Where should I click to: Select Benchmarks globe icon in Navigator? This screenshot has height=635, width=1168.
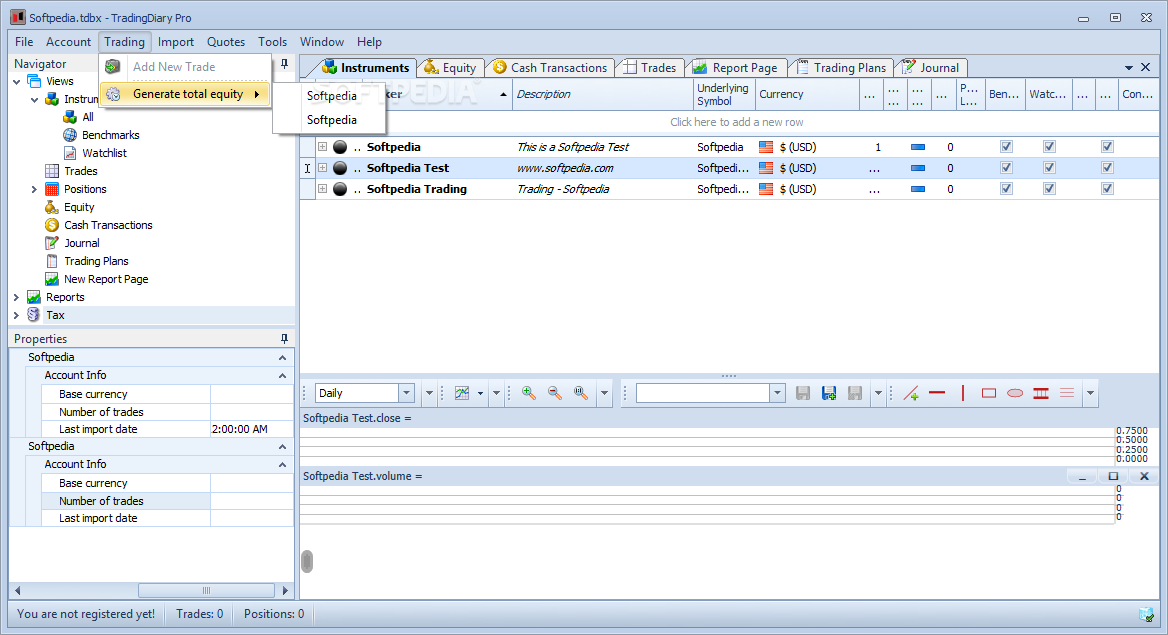70,135
